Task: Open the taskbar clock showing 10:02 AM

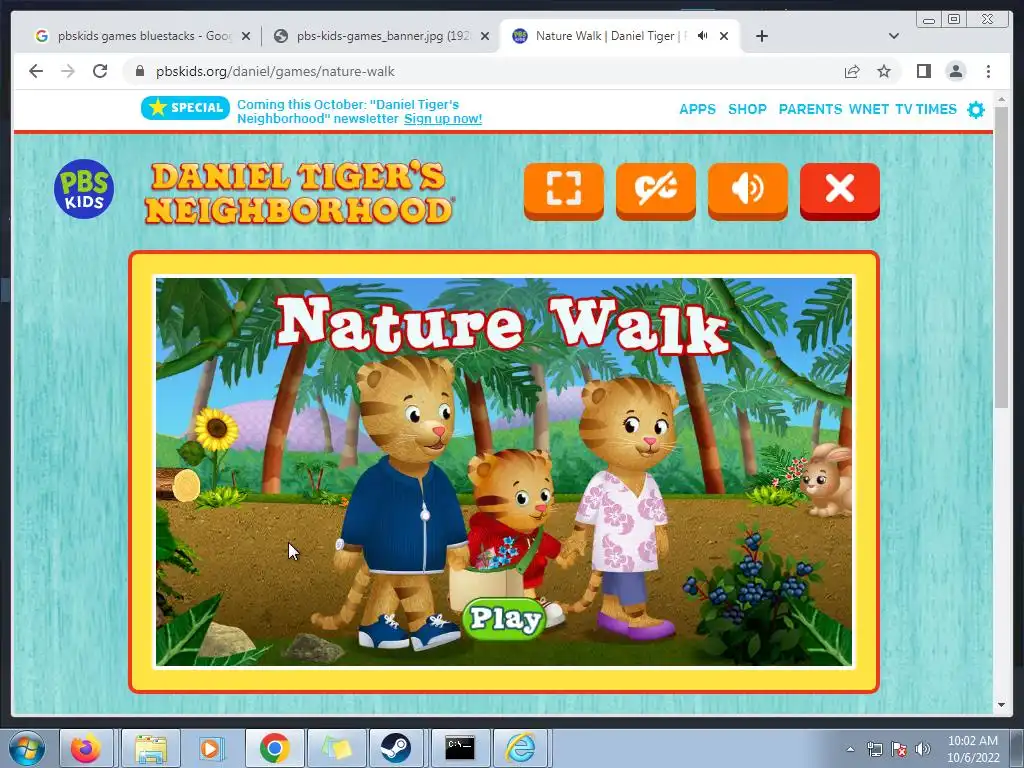Action: (973, 749)
